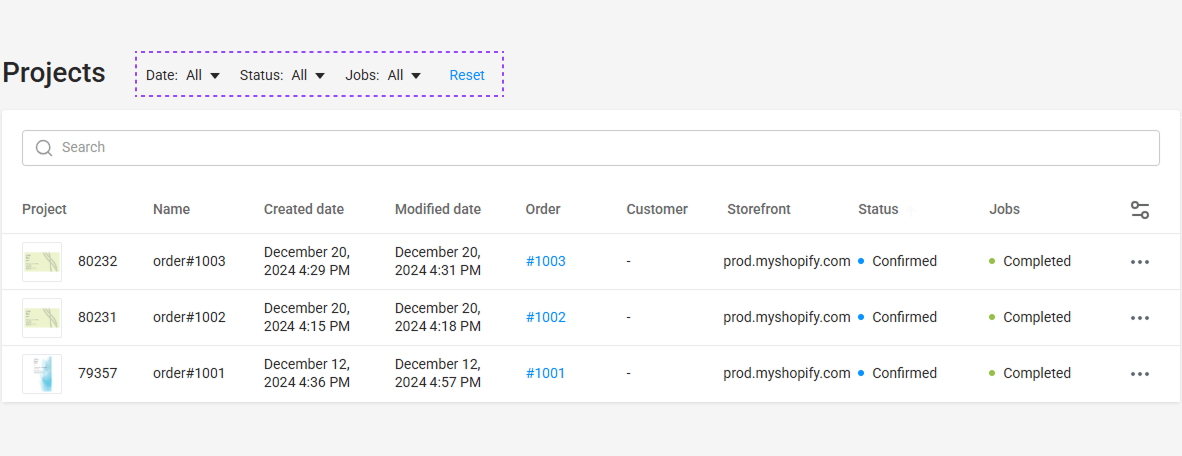Click modified date December 20, 2024 4:18 PM

(x=438, y=317)
